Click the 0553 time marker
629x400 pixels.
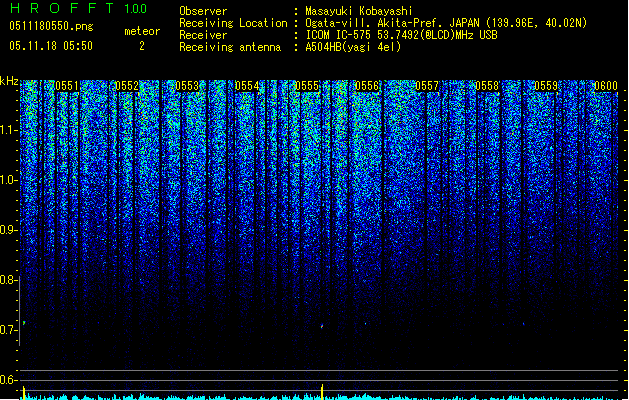187,86
